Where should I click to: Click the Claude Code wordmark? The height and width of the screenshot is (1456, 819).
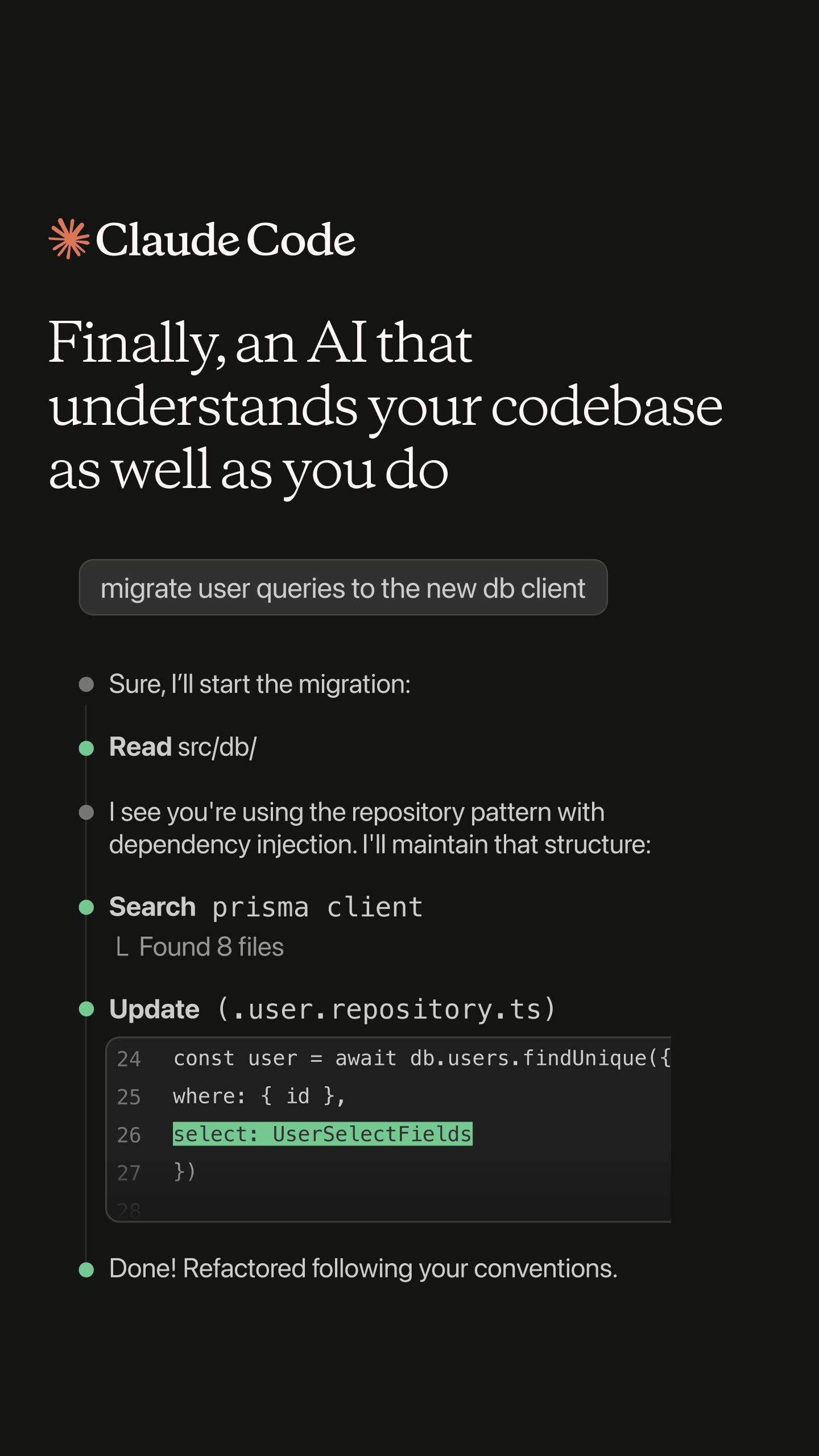[x=225, y=239]
